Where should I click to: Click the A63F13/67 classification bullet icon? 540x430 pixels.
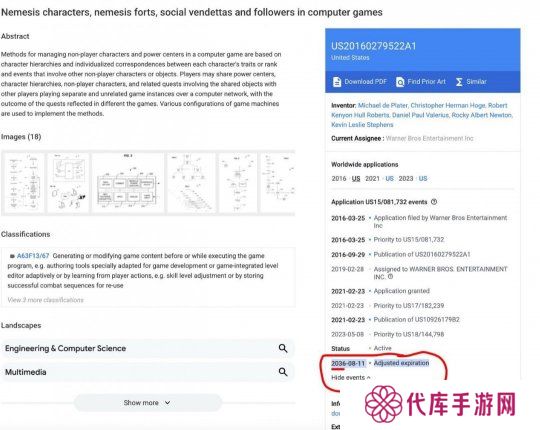[12, 256]
